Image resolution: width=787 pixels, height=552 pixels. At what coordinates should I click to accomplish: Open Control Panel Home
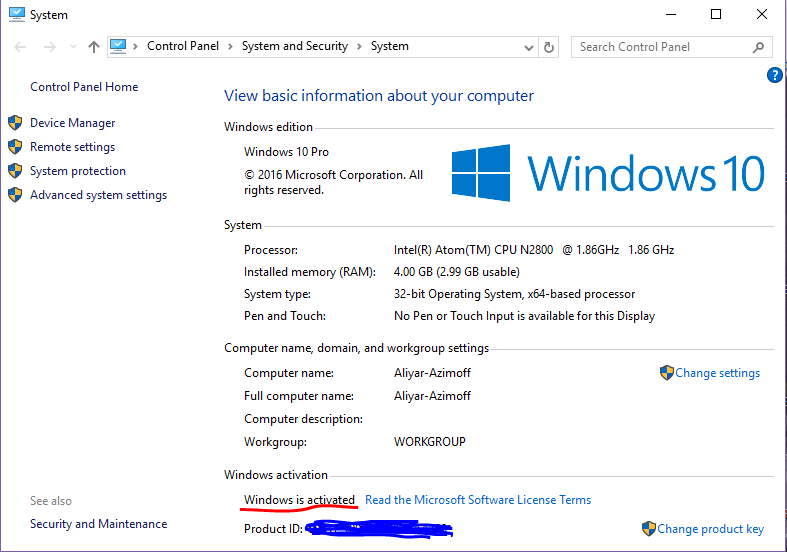(84, 87)
